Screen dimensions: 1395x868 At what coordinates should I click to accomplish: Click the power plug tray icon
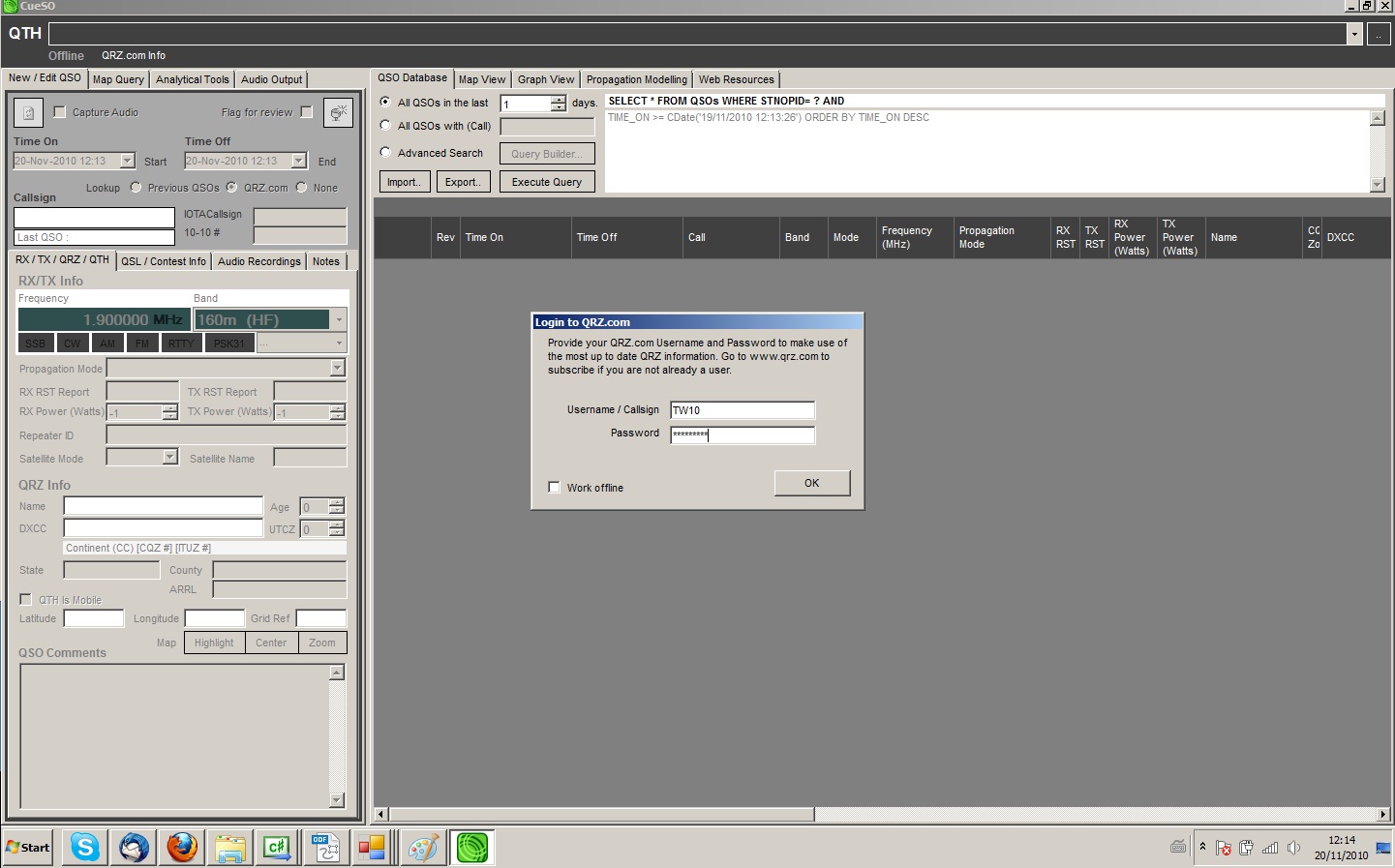[x=1246, y=848]
